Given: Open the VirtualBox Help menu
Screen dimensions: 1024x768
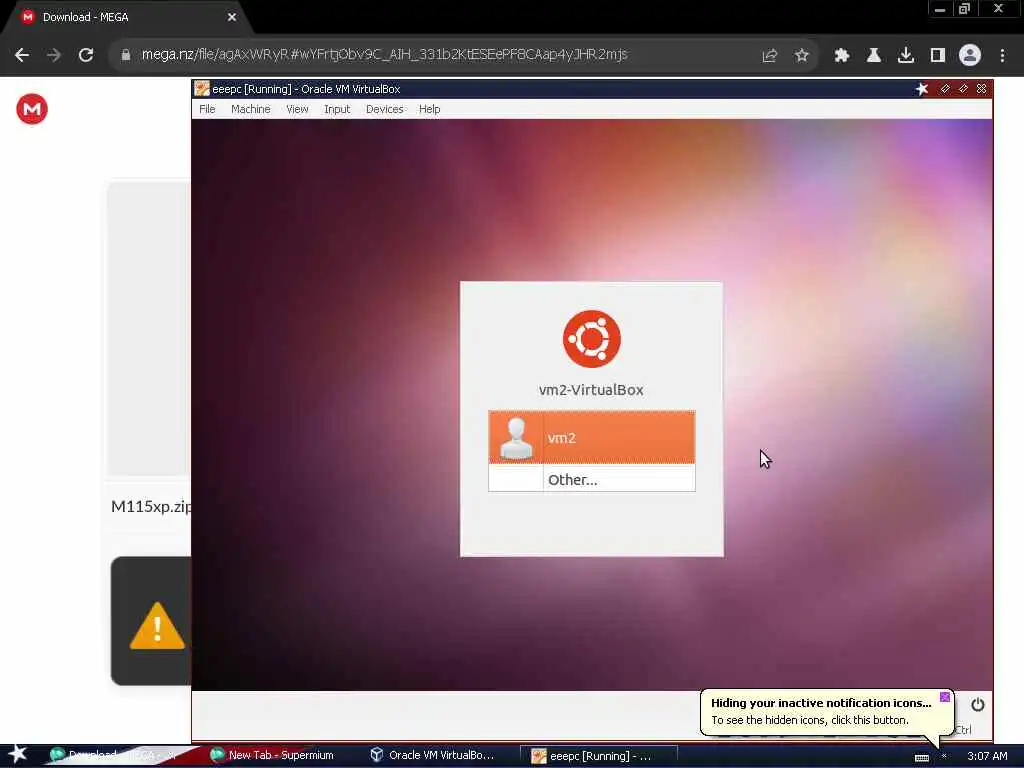Looking at the screenshot, I should [x=429, y=109].
